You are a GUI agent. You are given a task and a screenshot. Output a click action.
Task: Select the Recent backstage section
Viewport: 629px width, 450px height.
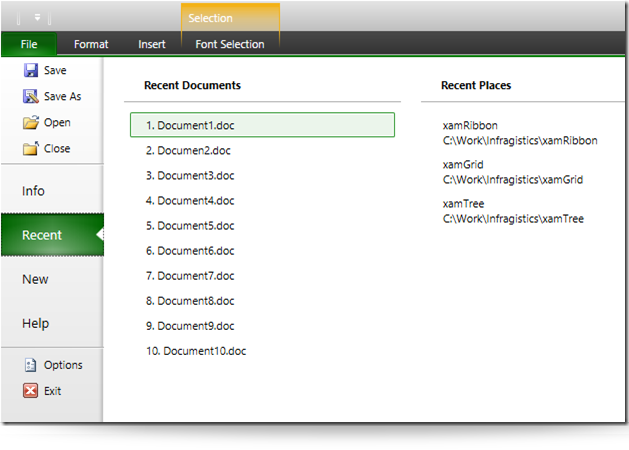(x=52, y=235)
